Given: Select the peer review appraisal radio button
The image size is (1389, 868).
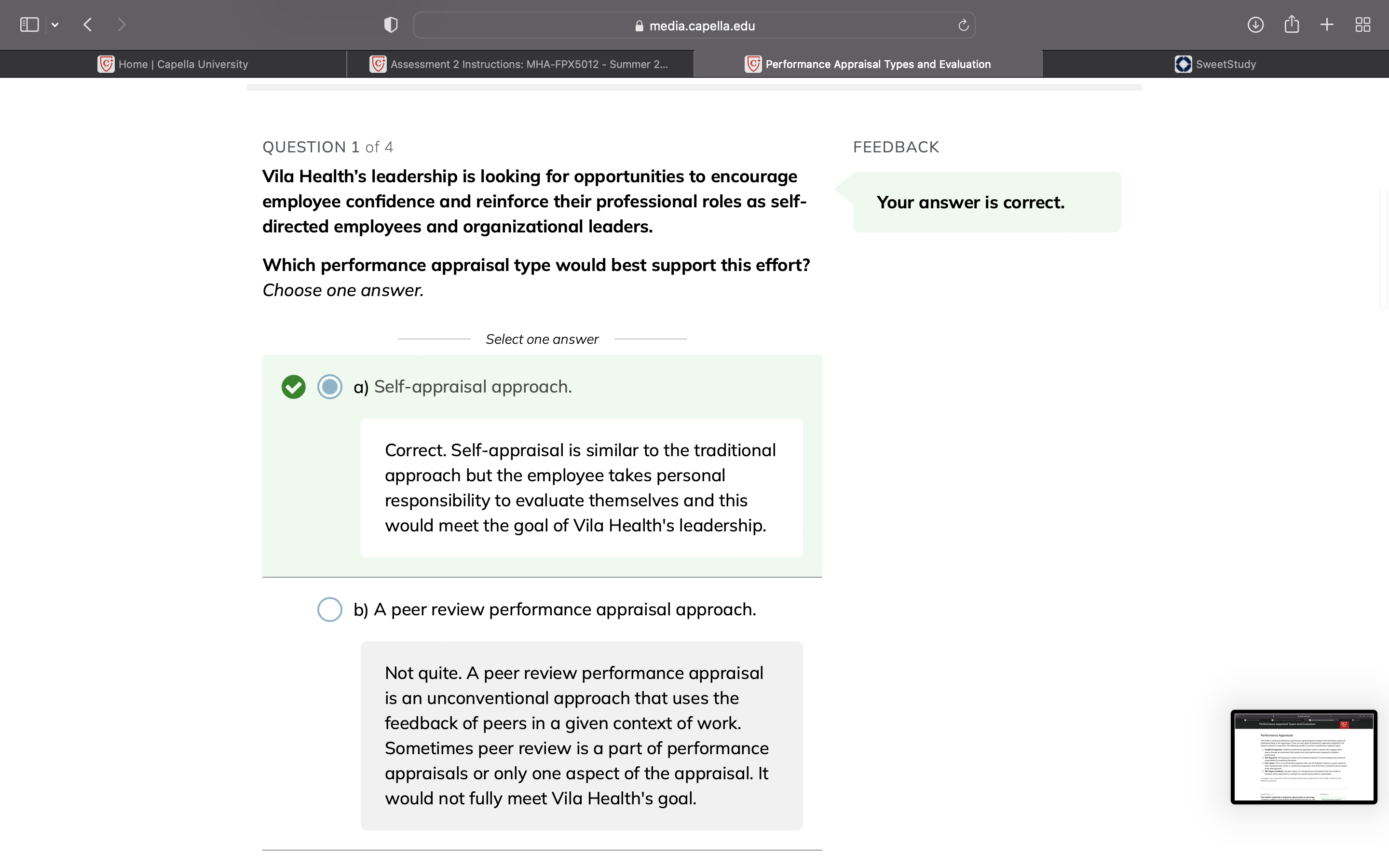Looking at the screenshot, I should pyautogui.click(x=329, y=609).
